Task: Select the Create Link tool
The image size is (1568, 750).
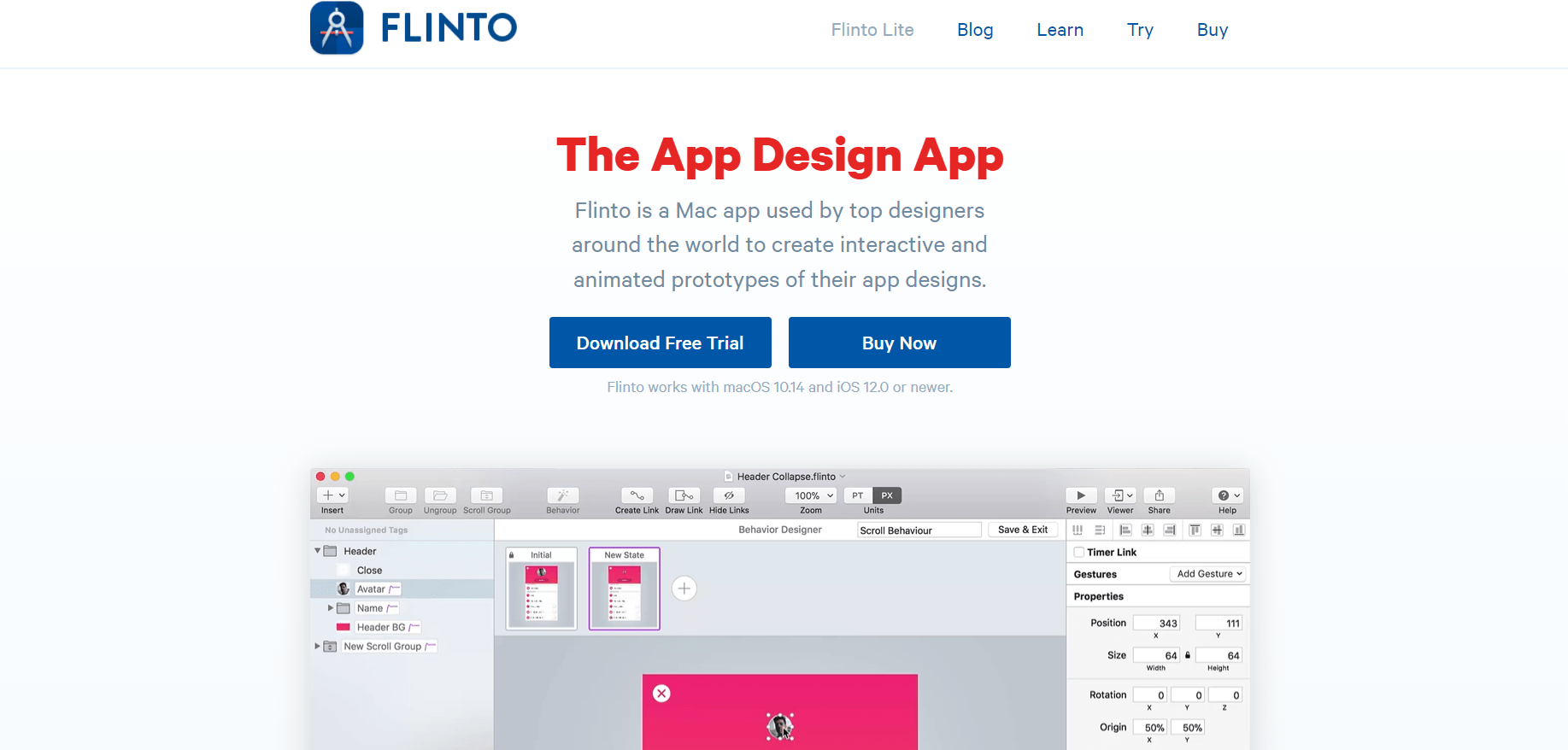Action: 637,495
